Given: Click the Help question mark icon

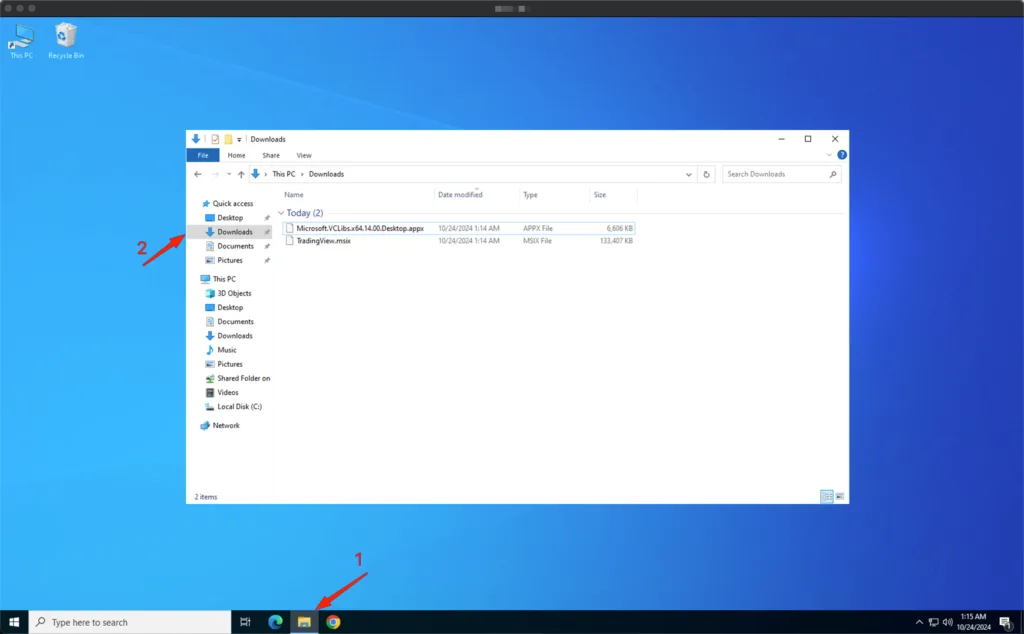Looking at the screenshot, I should [x=842, y=155].
